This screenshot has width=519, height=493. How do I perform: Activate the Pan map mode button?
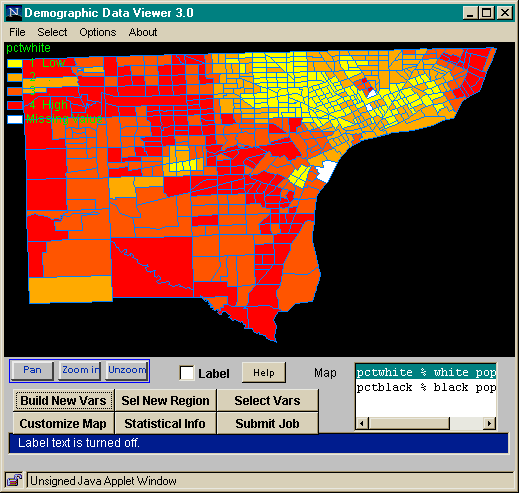tap(32, 370)
